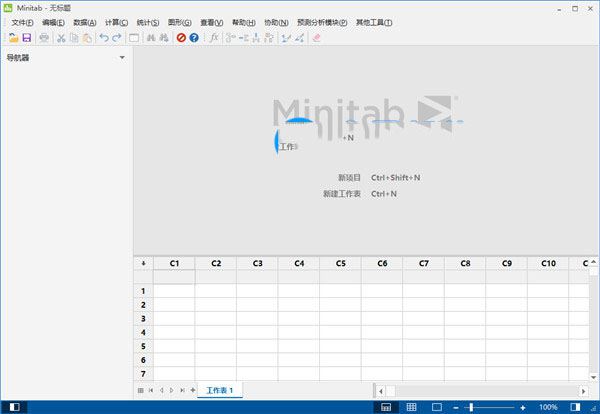The height and width of the screenshot is (414, 600).
Task: Select the 工作表 1 tab
Action: click(219, 390)
